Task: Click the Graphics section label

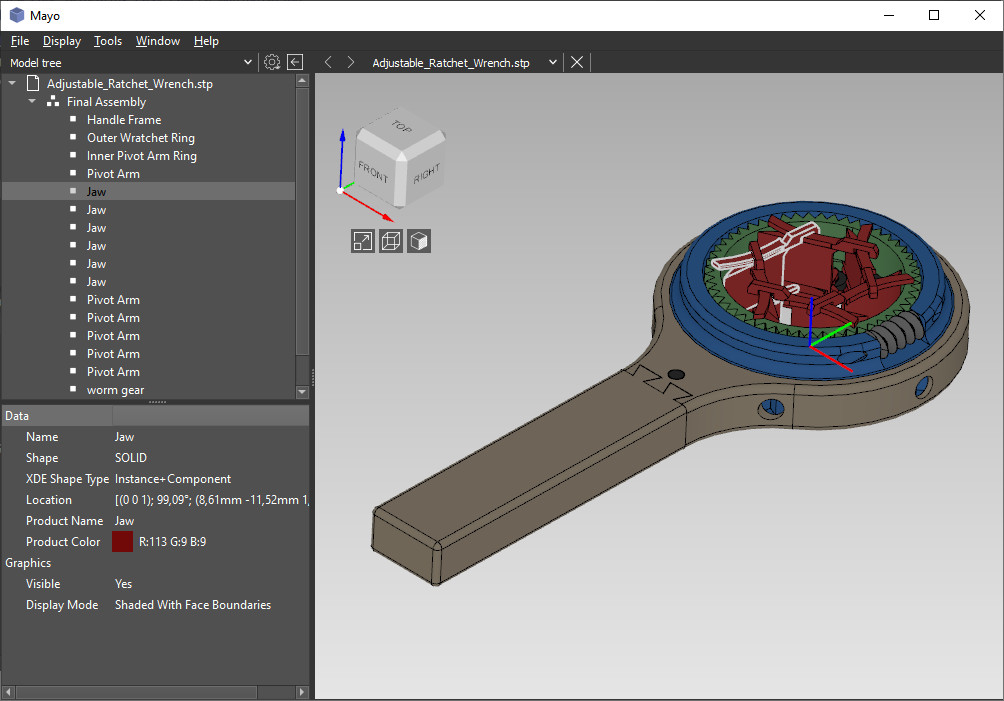Action: (x=28, y=563)
